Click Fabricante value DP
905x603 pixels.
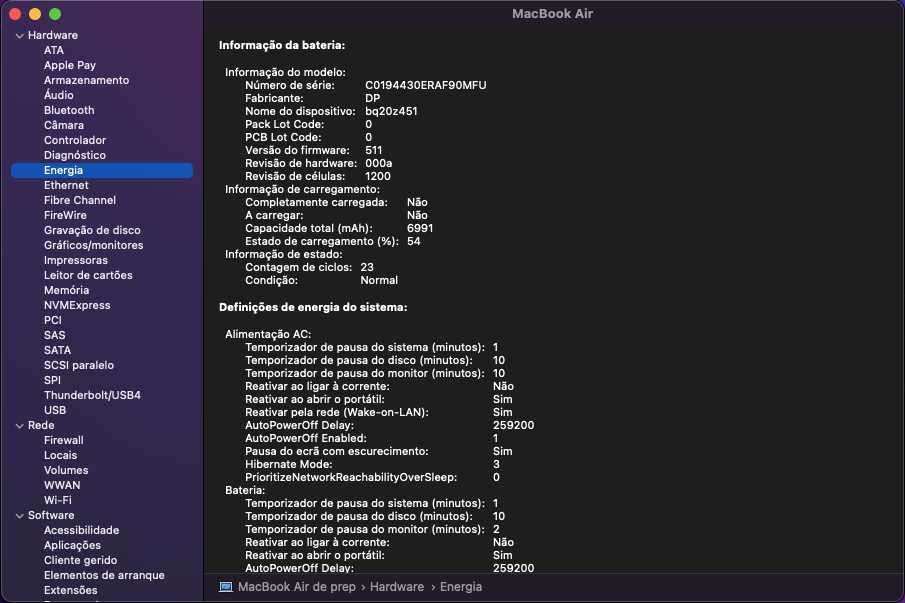tap(372, 99)
